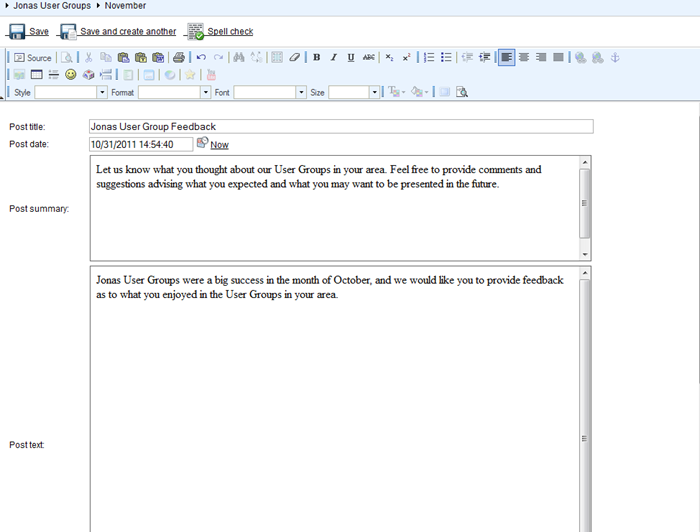Image resolution: width=700 pixels, height=532 pixels.
Task: Click the Preview page icon
Action: tap(67, 58)
